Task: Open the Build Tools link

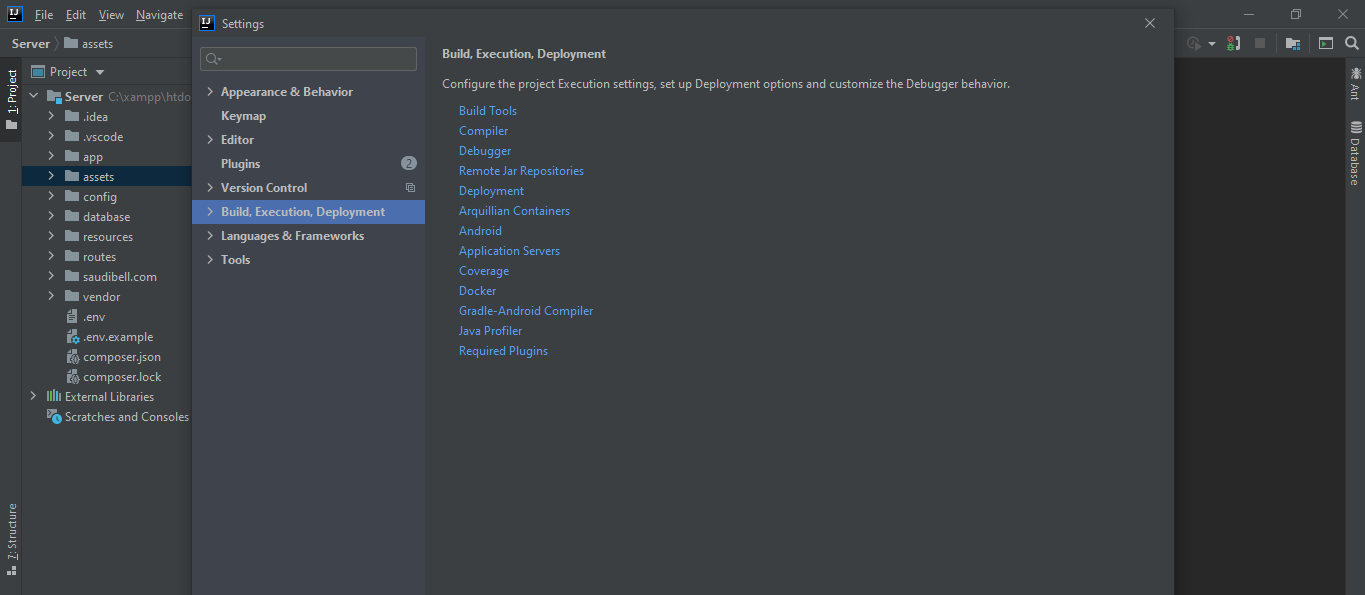Action: coord(487,111)
